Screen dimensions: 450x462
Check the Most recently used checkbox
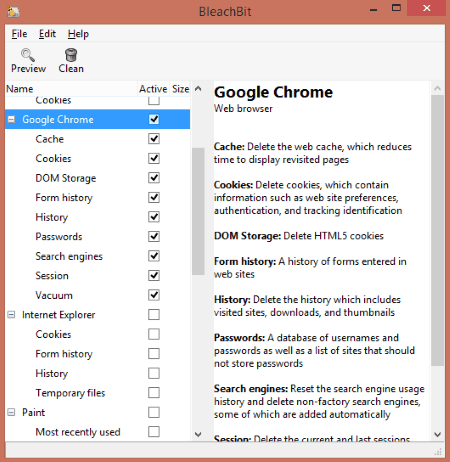point(154,432)
